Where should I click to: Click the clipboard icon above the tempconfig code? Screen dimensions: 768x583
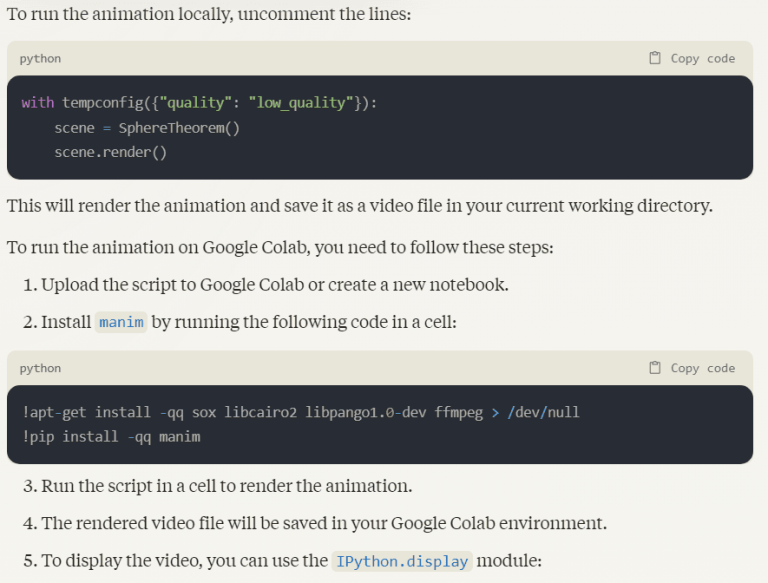(655, 58)
